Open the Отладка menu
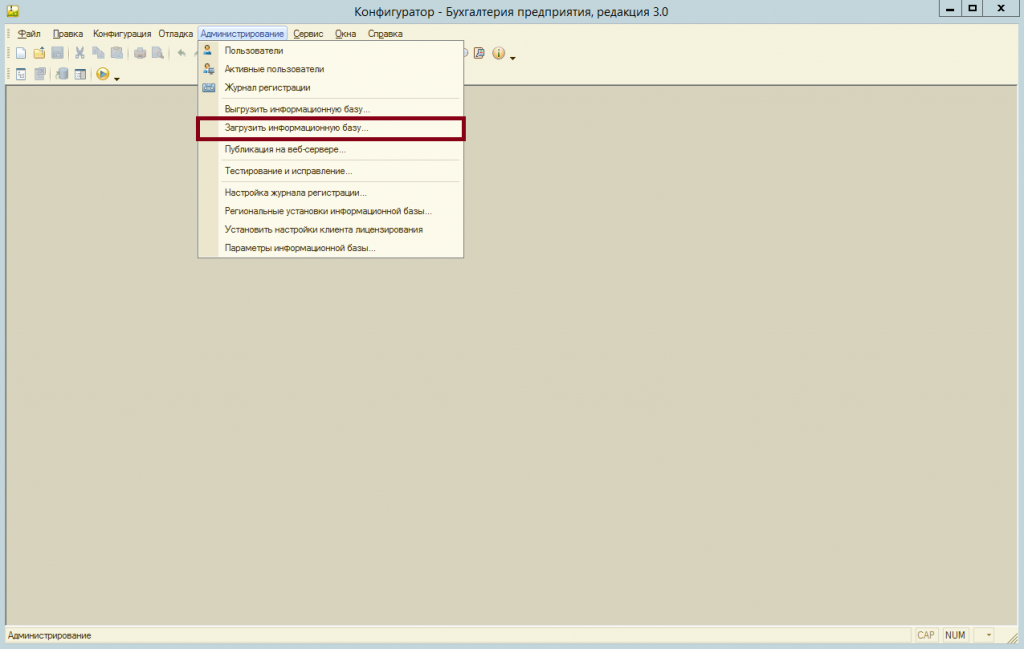This screenshot has width=1024, height=649. [x=176, y=34]
